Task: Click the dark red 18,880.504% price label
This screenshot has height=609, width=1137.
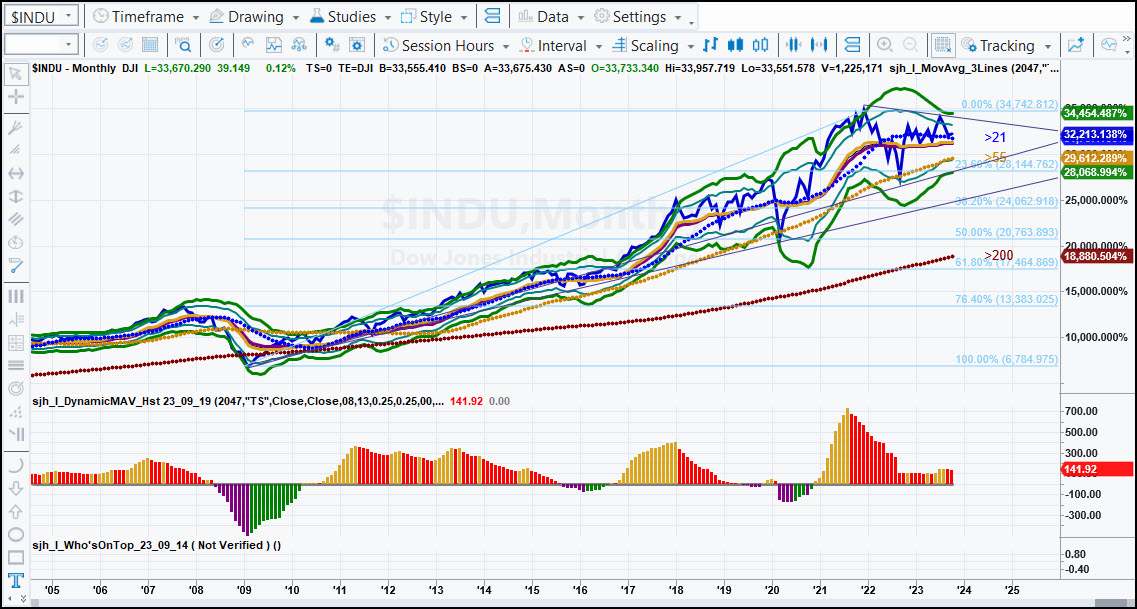Action: point(1096,256)
